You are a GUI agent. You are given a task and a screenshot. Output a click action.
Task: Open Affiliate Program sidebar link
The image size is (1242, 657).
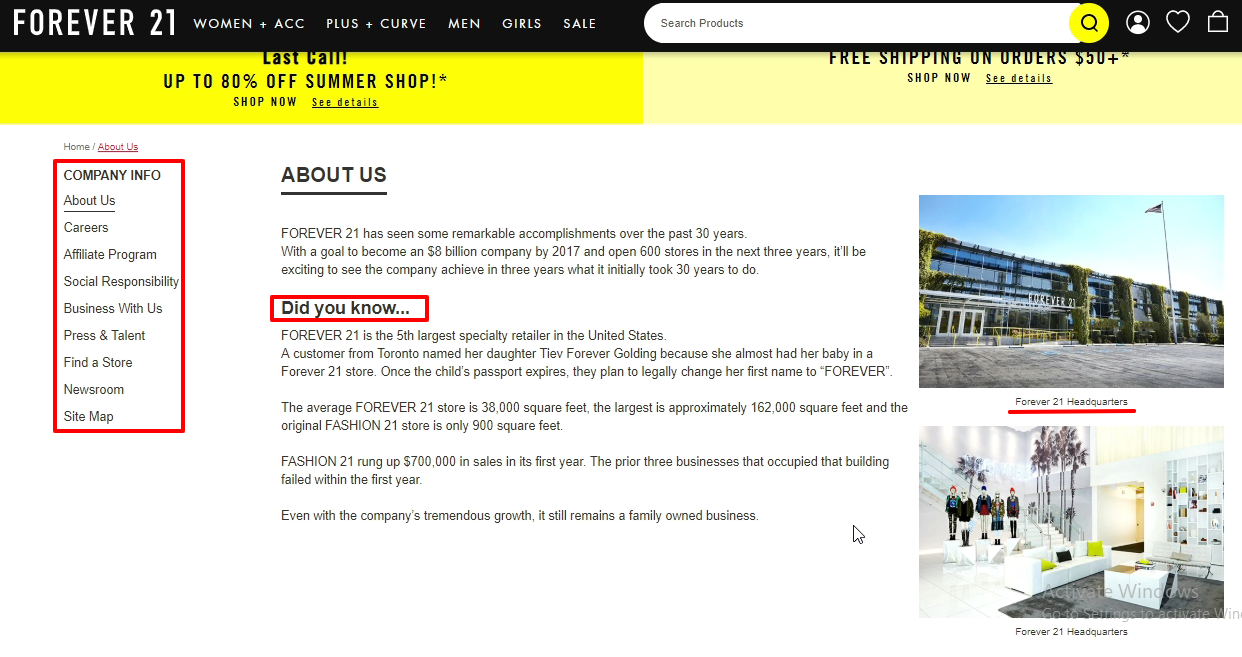point(110,254)
